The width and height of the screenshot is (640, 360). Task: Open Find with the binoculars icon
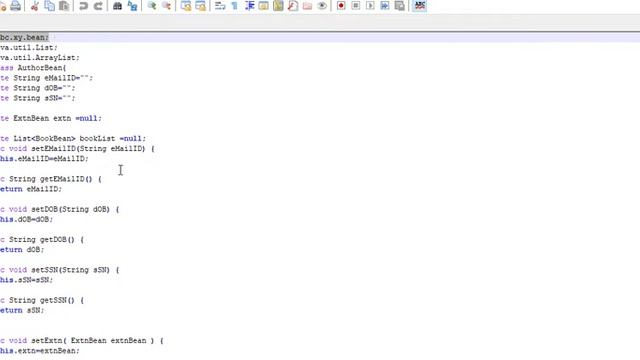[x=118, y=6]
